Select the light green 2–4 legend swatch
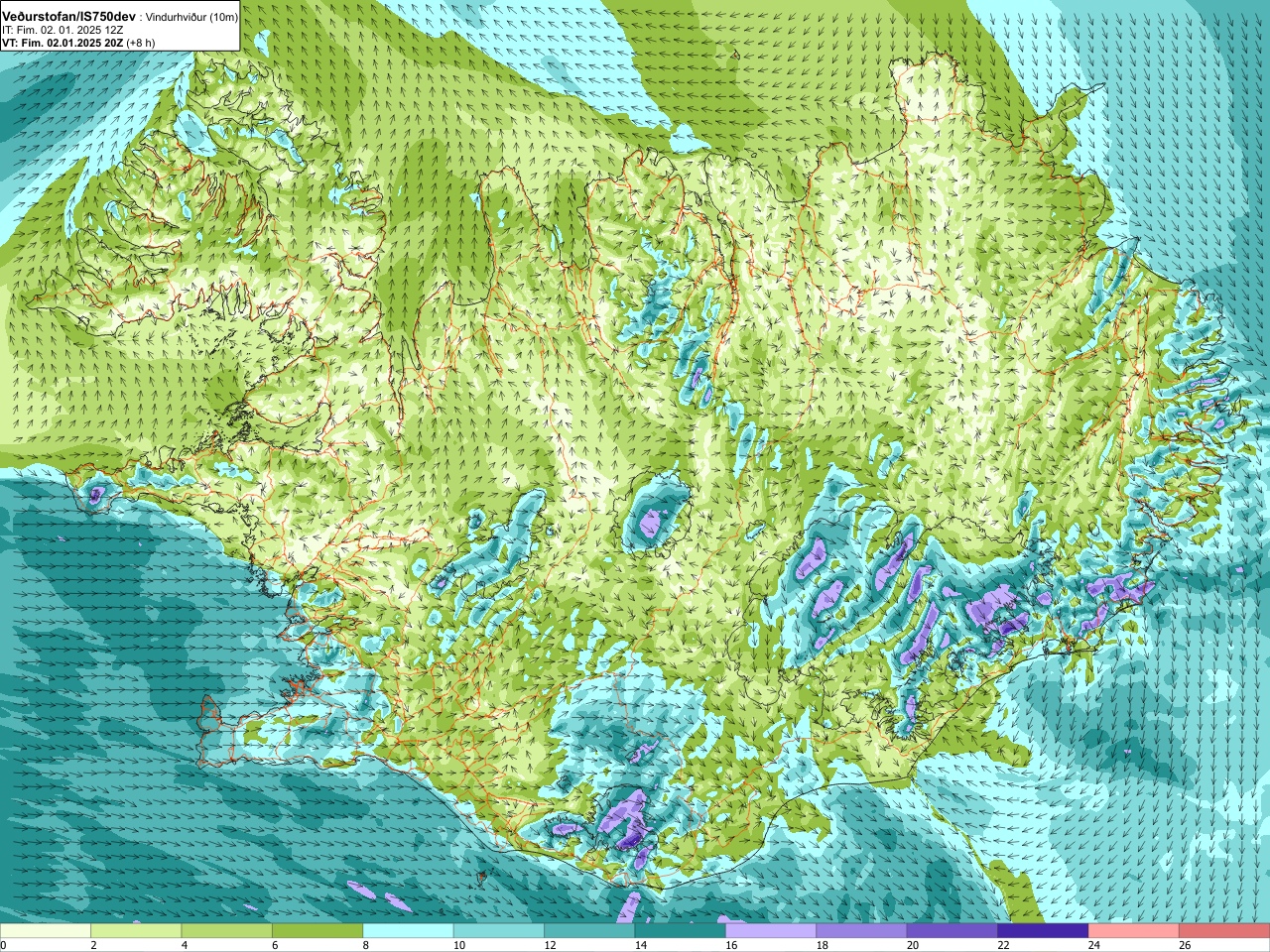The height and width of the screenshot is (952, 1270). pos(137,931)
